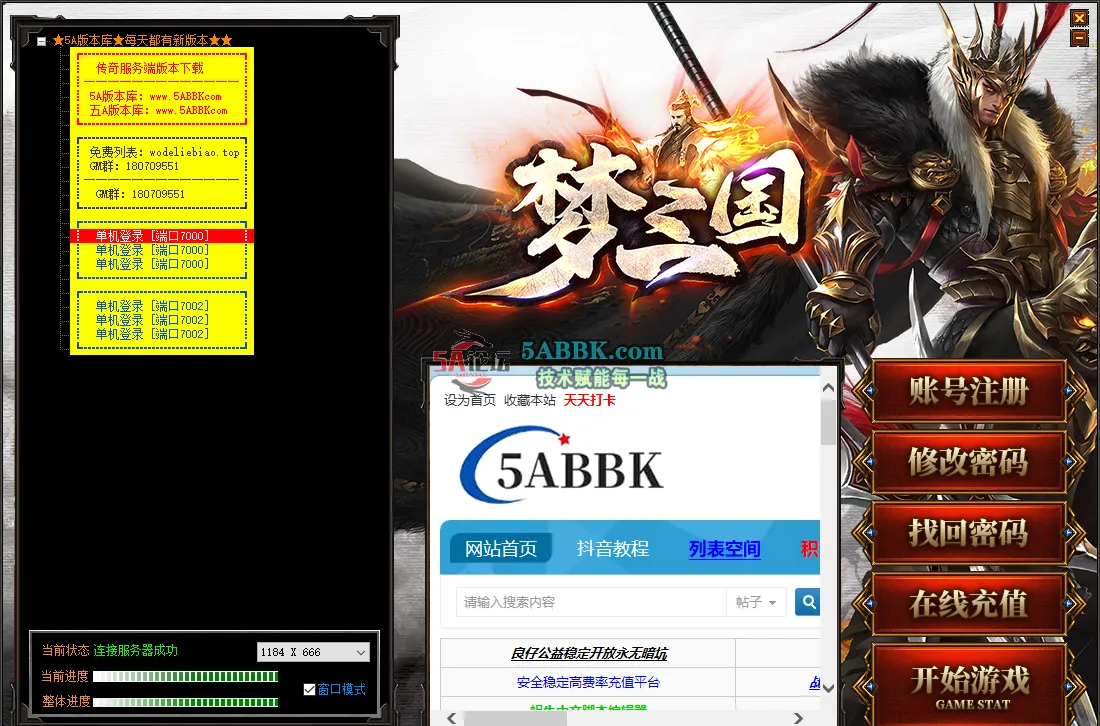Click 设为首页 link in web panel
The image size is (1100, 726).
[469, 400]
